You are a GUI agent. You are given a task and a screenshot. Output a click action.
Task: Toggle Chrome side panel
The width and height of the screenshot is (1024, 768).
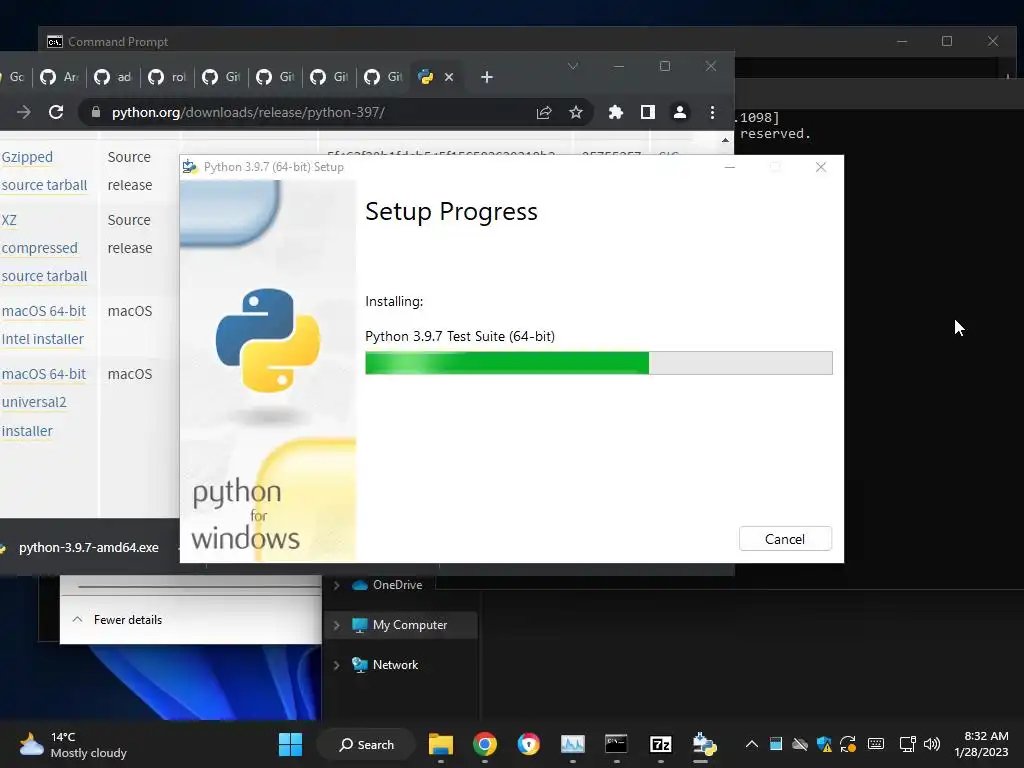(x=647, y=112)
